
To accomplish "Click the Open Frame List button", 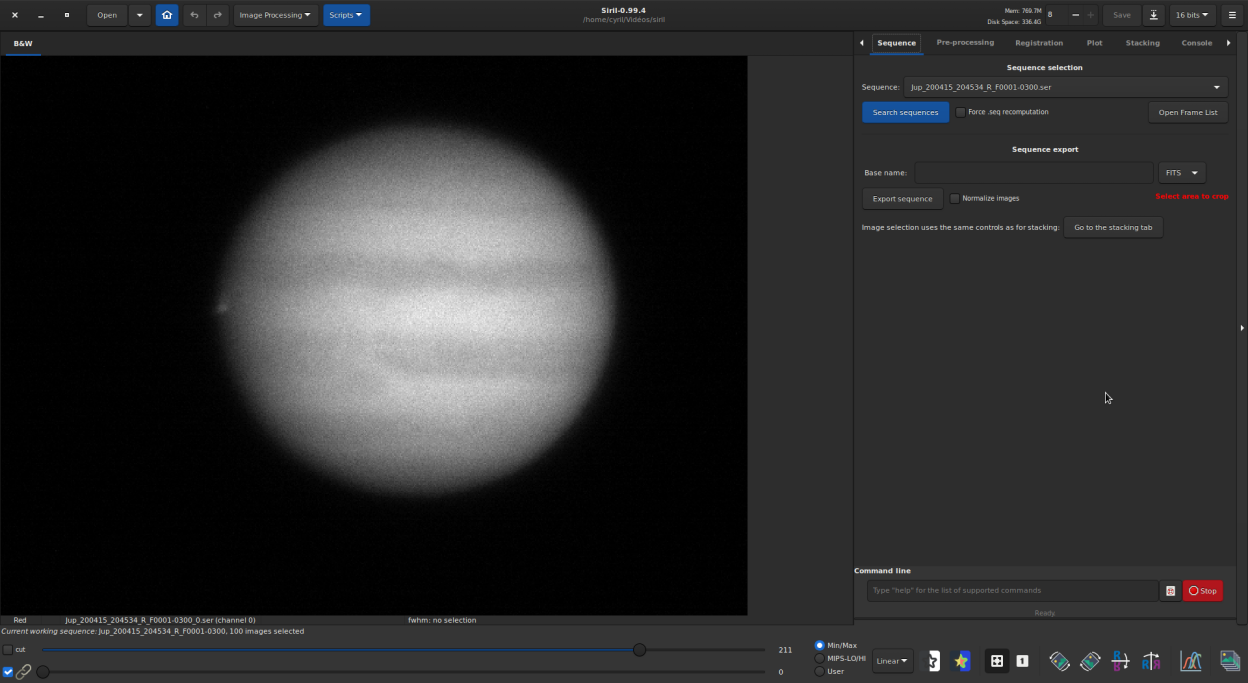I will [x=1187, y=112].
